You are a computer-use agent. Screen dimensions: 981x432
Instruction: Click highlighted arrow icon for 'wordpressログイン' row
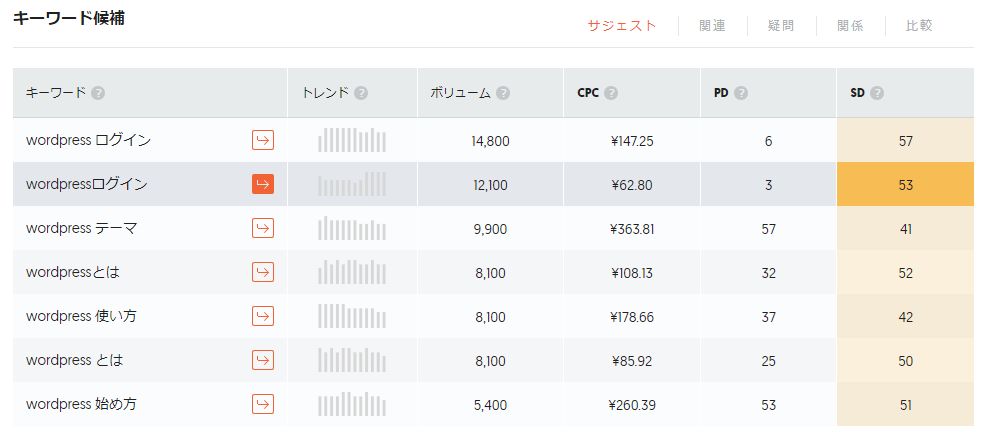click(x=263, y=185)
